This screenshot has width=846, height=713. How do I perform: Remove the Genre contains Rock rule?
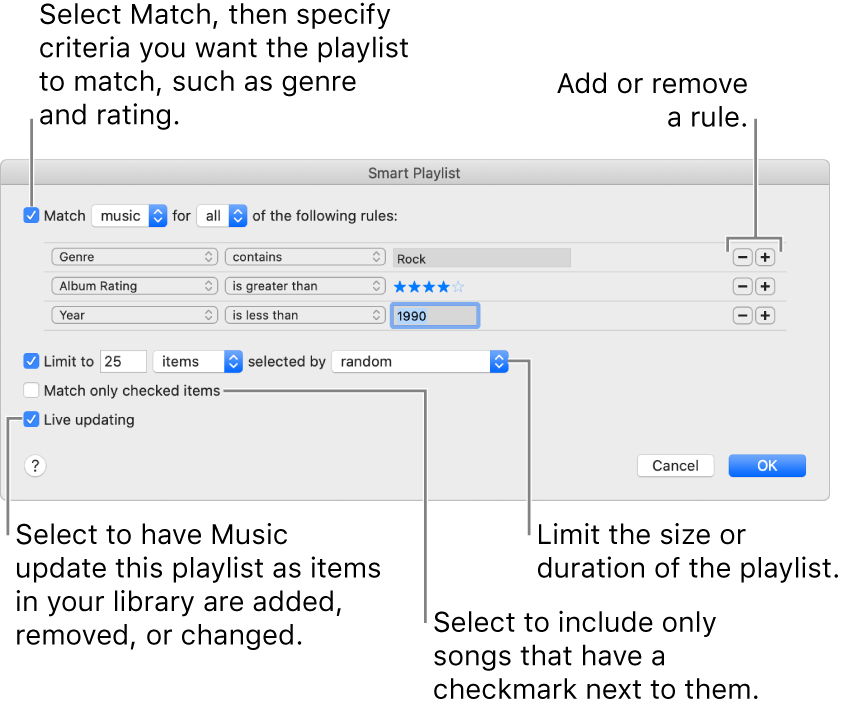click(742, 257)
